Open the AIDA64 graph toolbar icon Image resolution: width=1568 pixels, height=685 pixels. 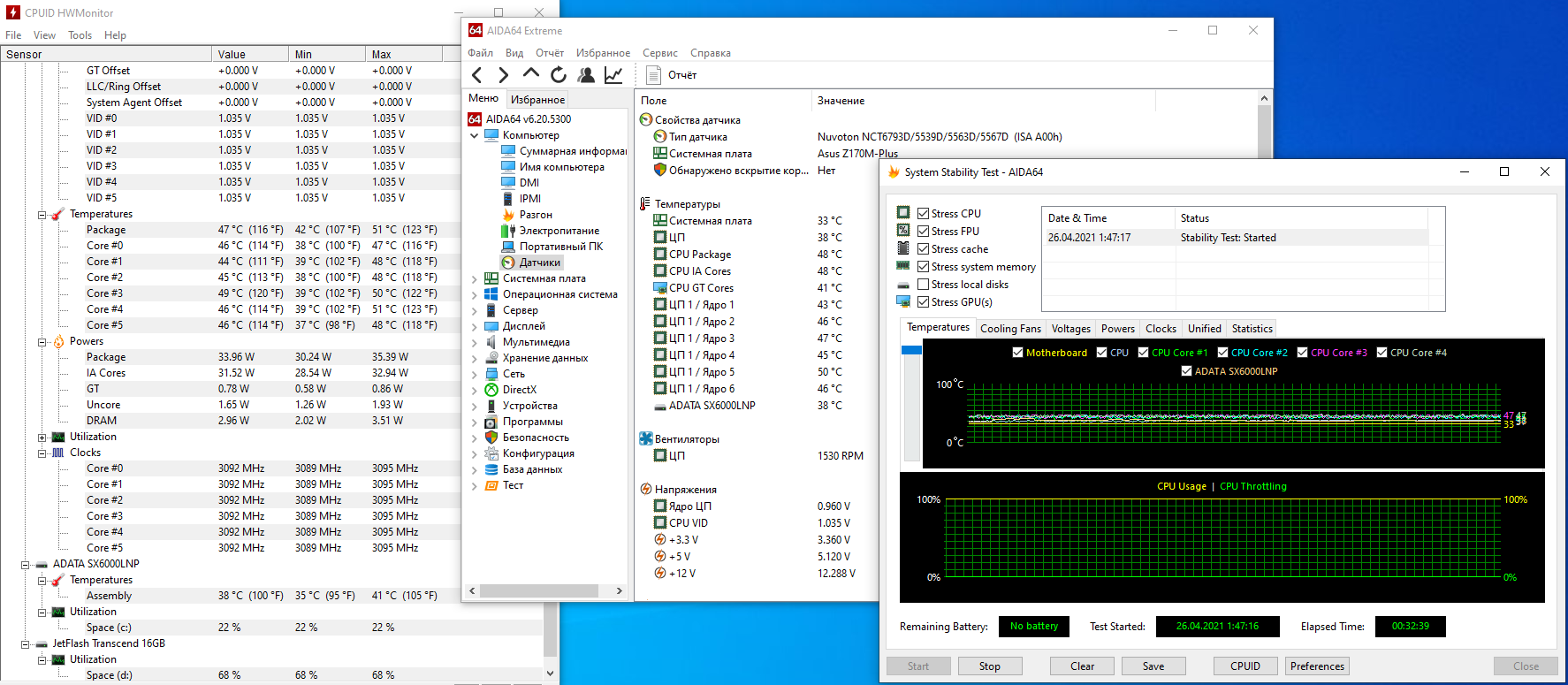click(613, 75)
